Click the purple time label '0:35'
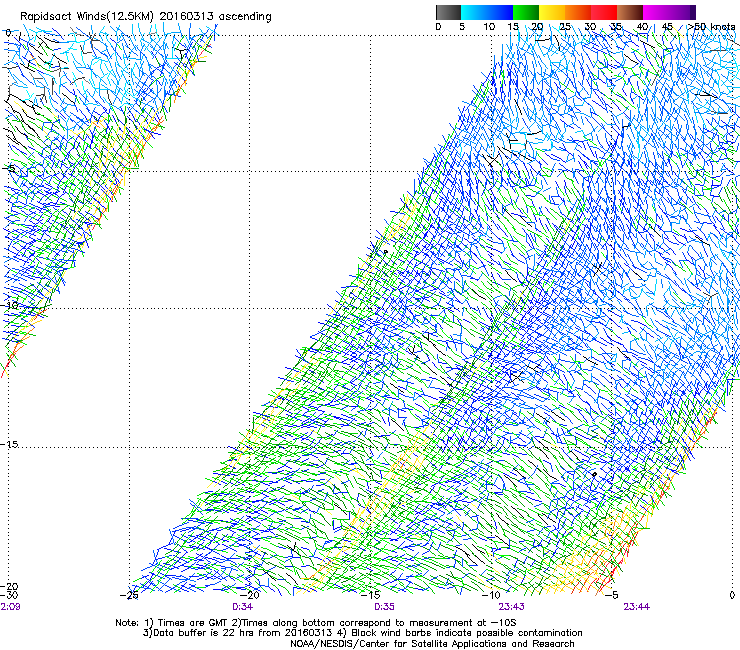Image resolution: width=740 pixels, height=650 pixels. (x=384, y=607)
